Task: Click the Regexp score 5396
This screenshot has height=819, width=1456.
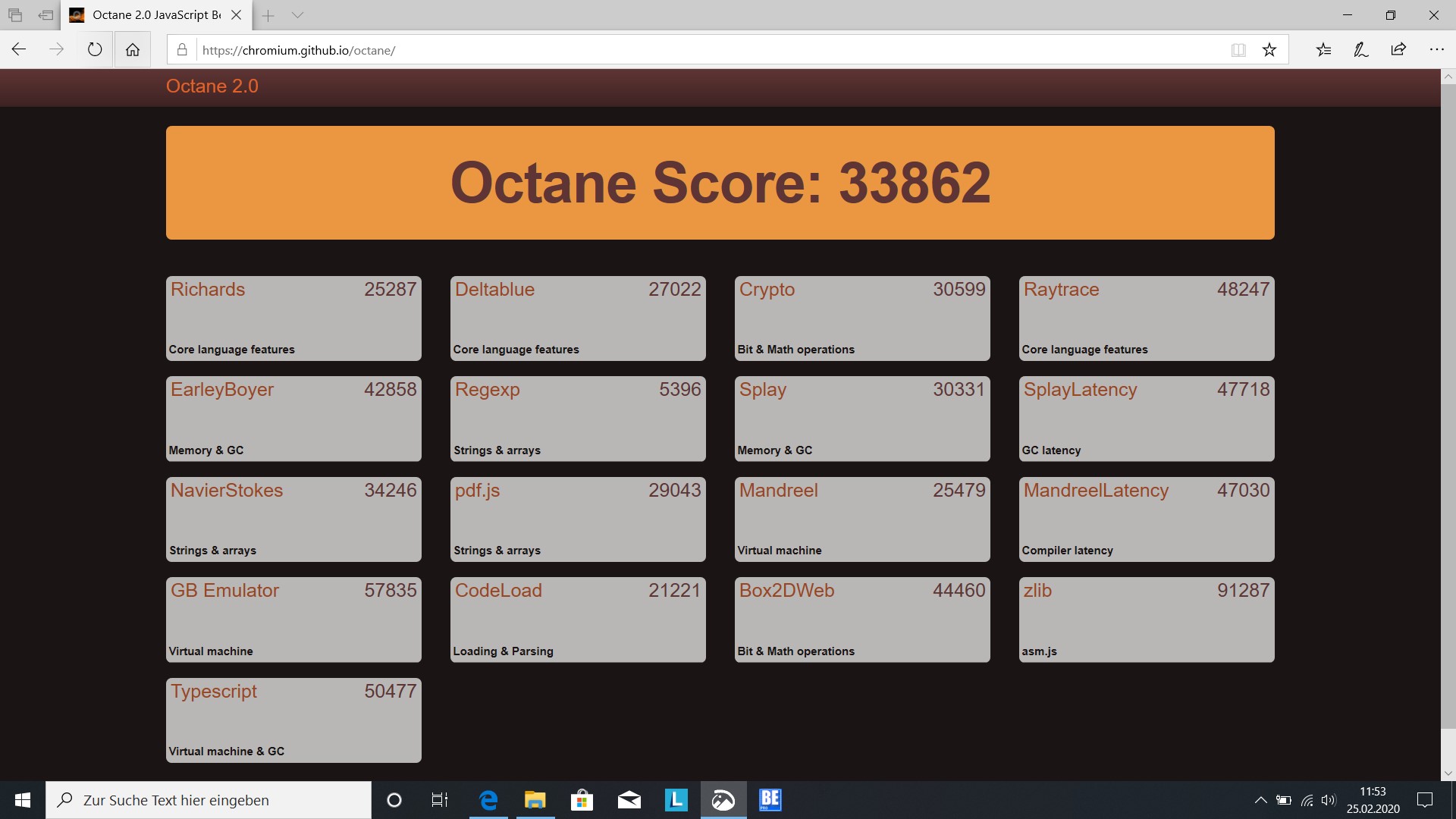Action: click(x=680, y=390)
